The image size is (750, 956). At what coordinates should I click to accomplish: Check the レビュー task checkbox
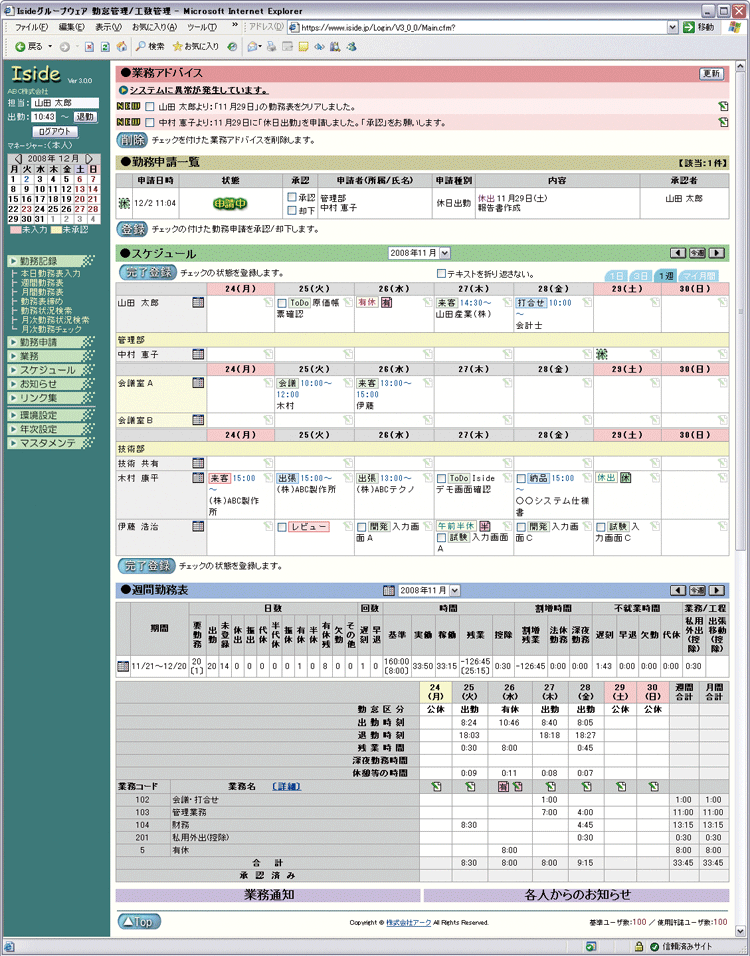pos(282,527)
